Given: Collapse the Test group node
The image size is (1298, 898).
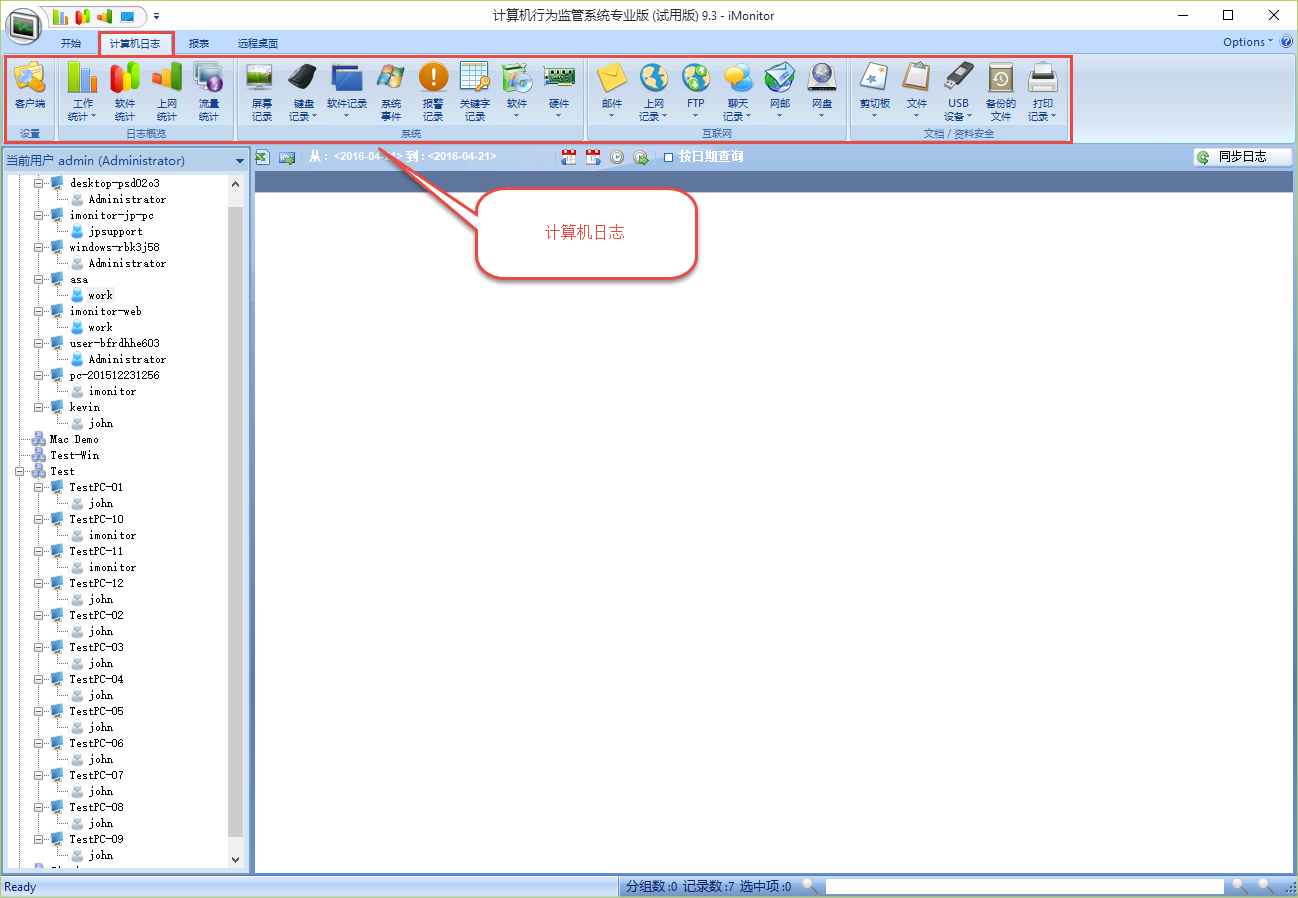Looking at the screenshot, I should [20, 471].
